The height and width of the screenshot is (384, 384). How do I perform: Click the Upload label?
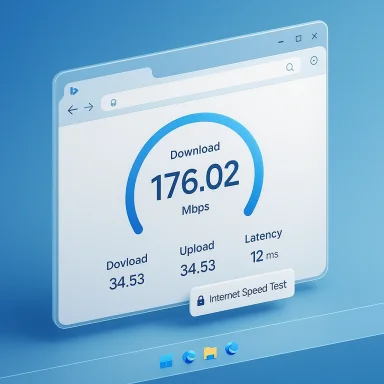pyautogui.click(x=197, y=248)
